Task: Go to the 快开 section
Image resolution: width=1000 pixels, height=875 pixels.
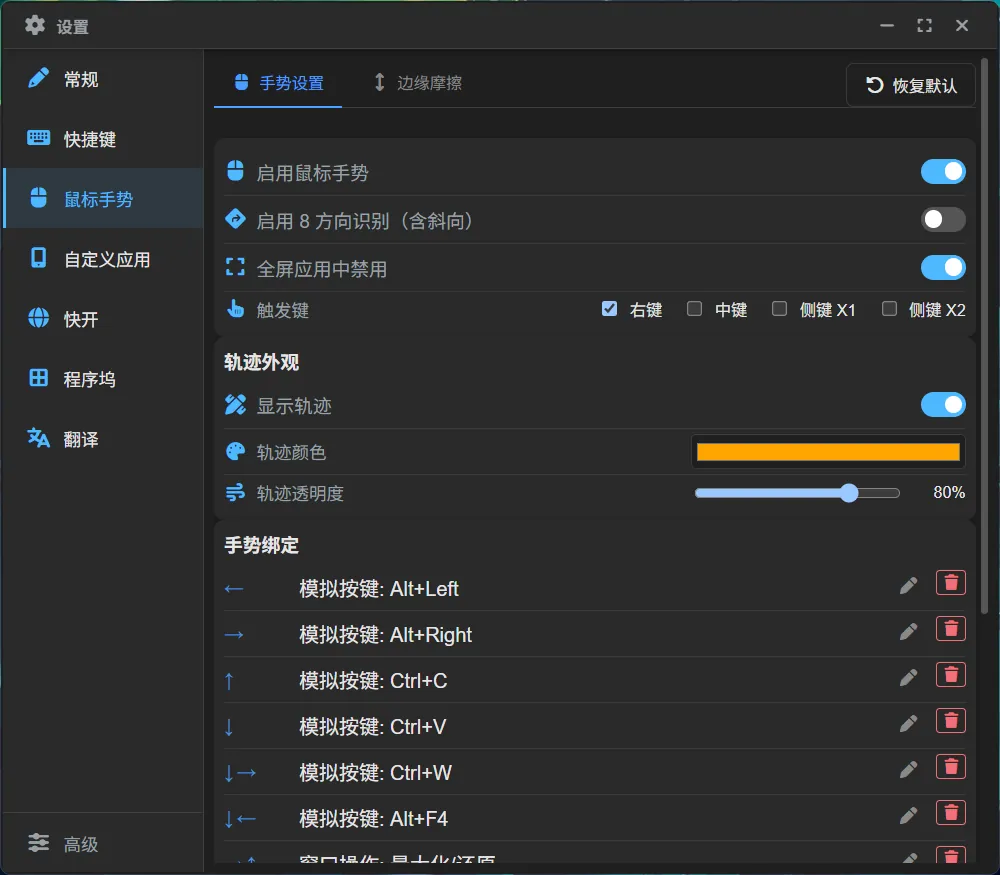Action: click(103, 319)
